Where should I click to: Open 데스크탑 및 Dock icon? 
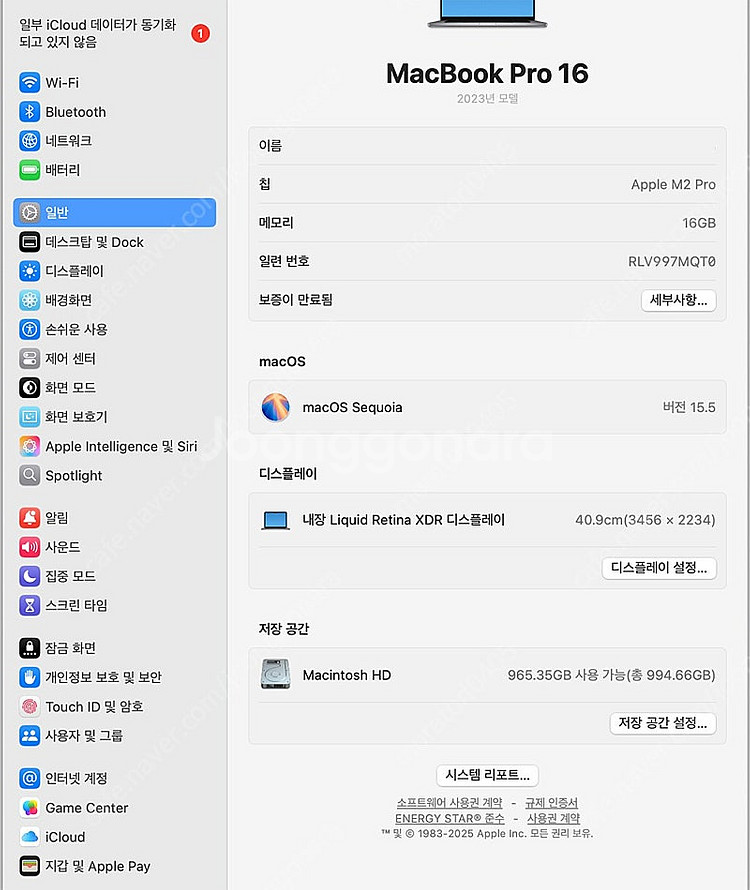30,242
